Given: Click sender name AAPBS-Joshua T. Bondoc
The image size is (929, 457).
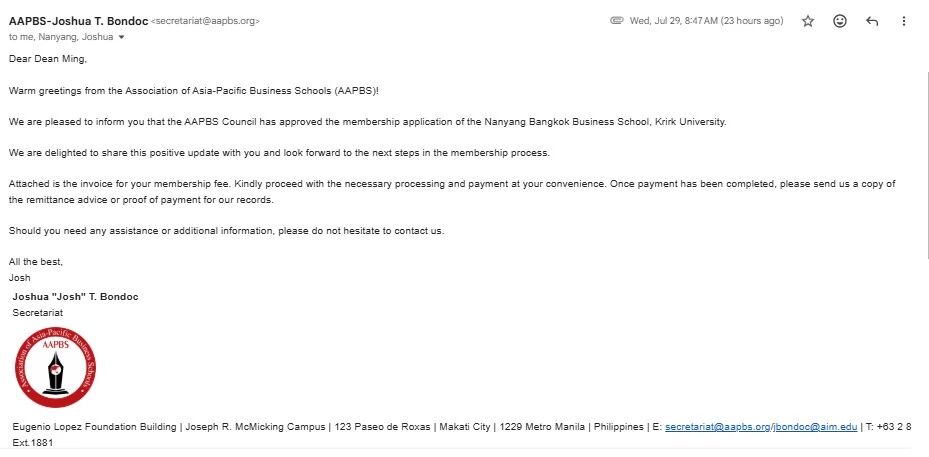Looking at the screenshot, I should coord(78,21).
